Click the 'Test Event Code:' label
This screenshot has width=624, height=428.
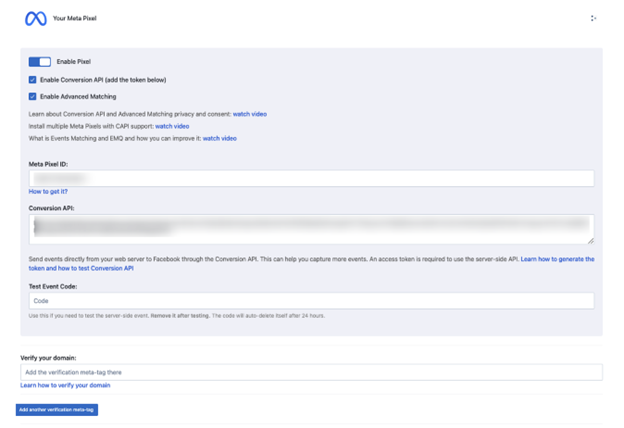[53, 287]
